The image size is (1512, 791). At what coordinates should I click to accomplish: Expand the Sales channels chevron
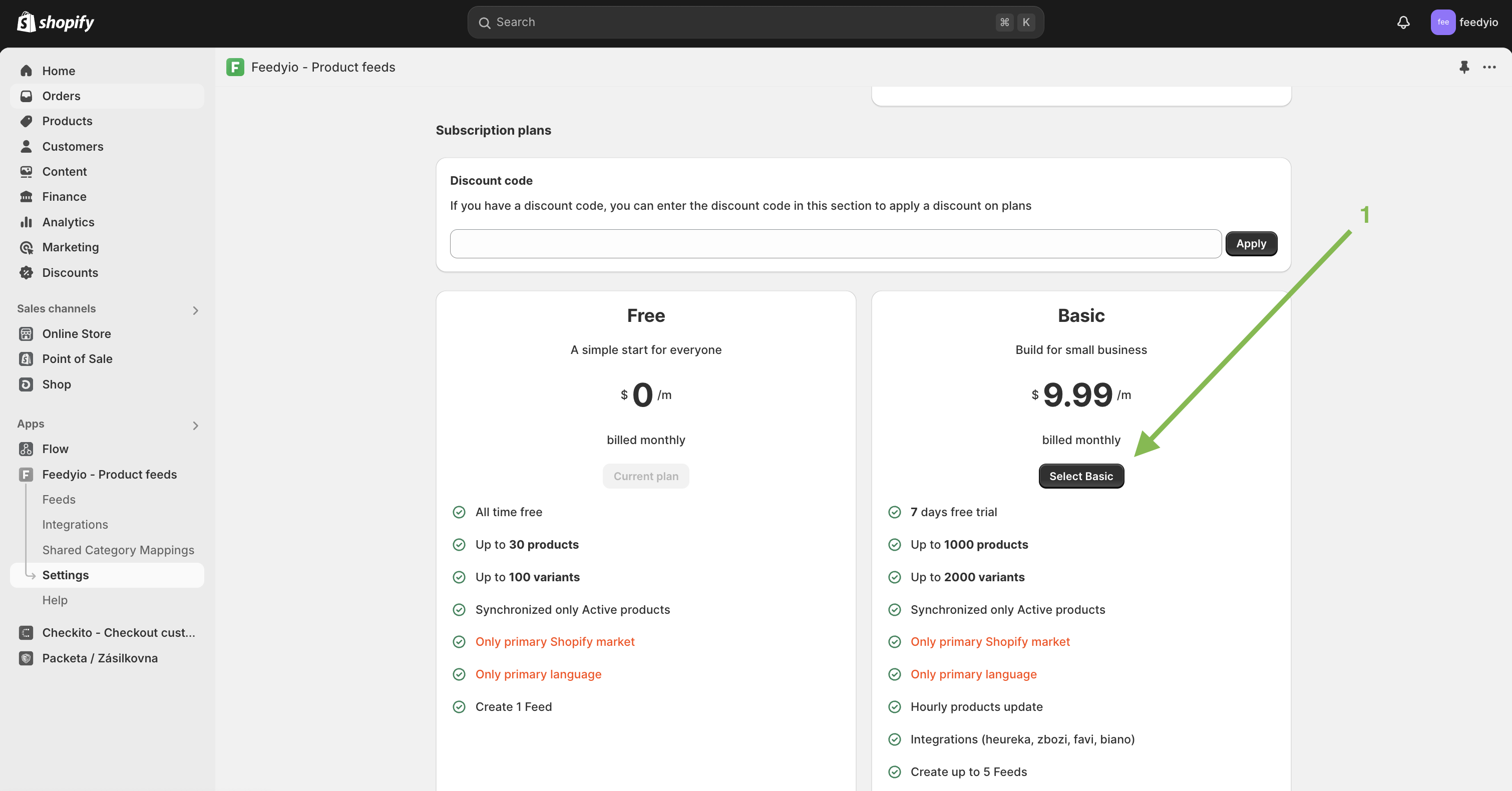tap(195, 310)
